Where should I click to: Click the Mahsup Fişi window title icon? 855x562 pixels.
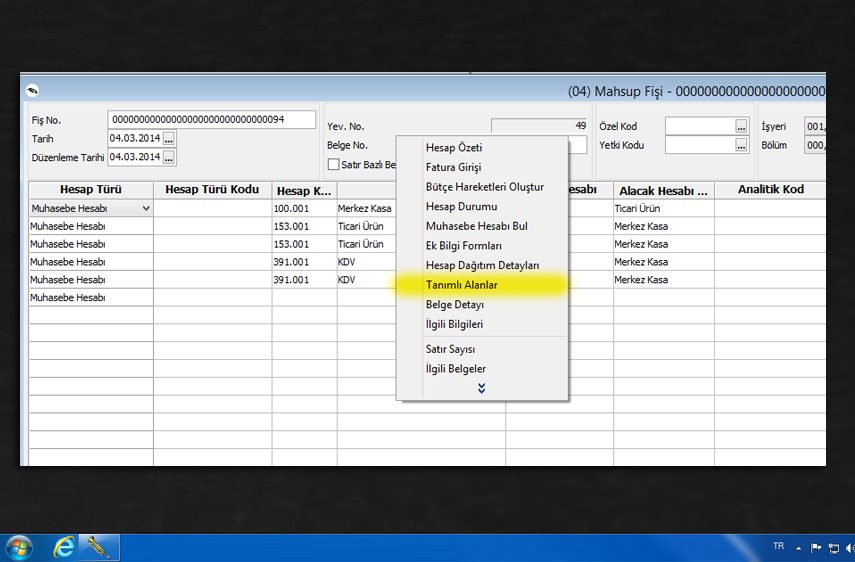[32, 90]
